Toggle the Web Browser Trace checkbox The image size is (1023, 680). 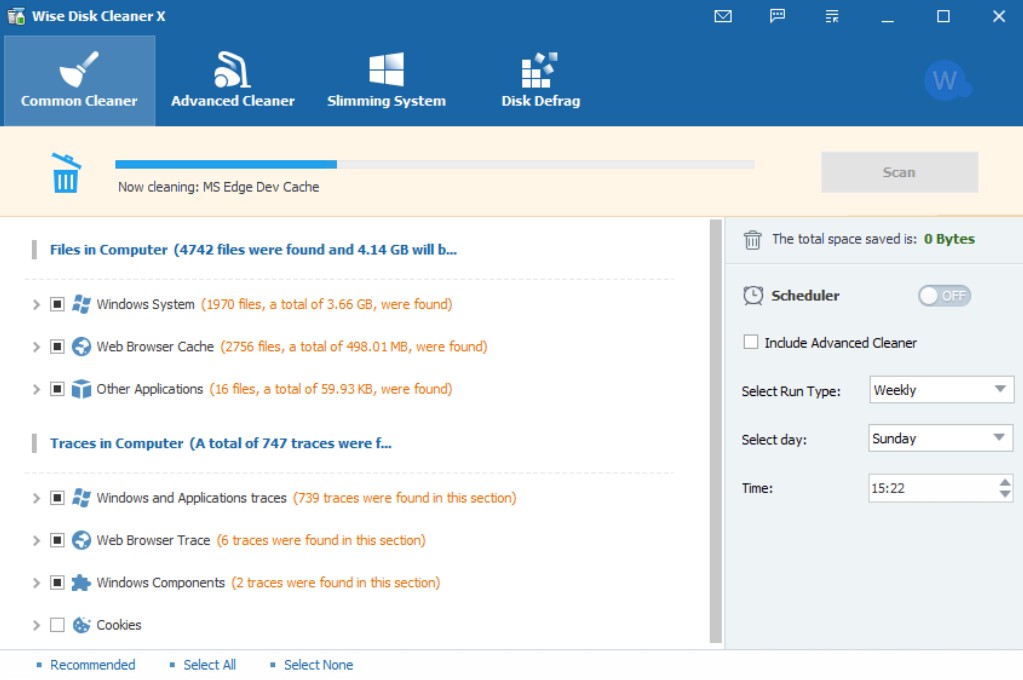click(x=57, y=540)
